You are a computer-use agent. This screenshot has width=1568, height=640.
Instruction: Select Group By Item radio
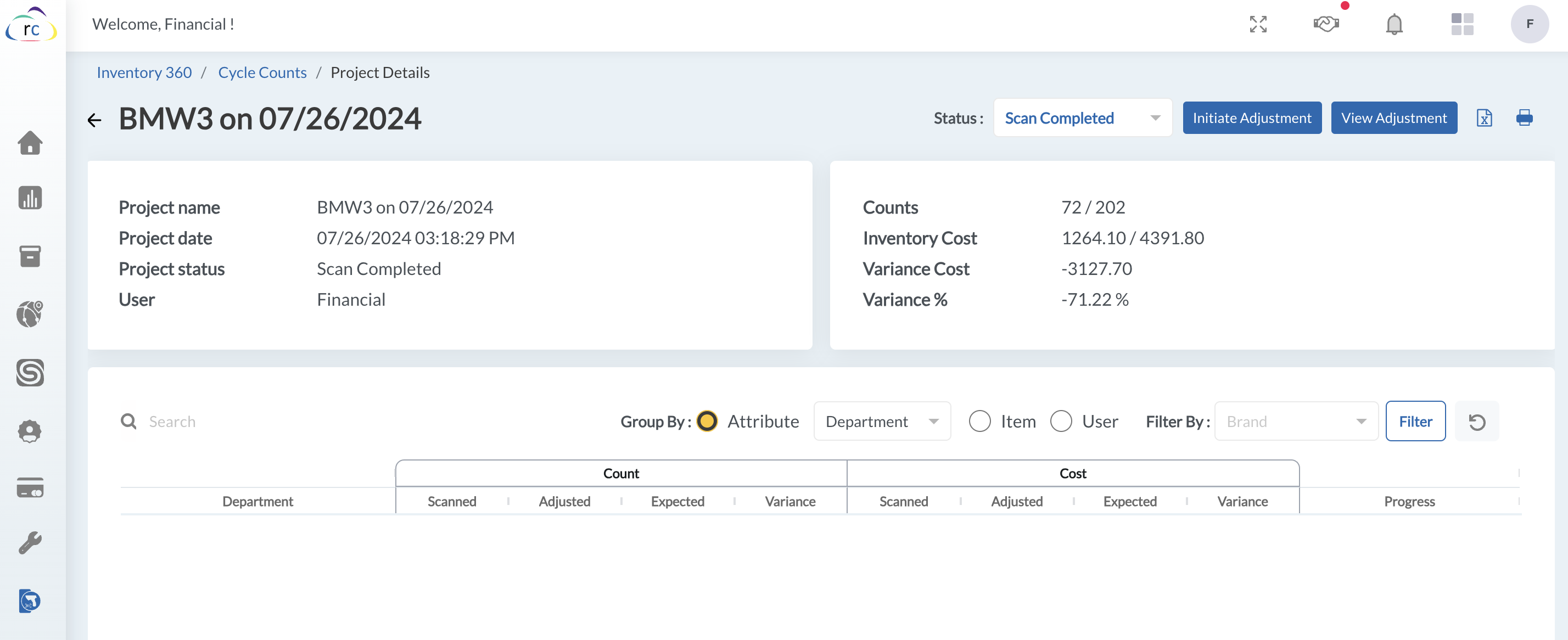979,422
